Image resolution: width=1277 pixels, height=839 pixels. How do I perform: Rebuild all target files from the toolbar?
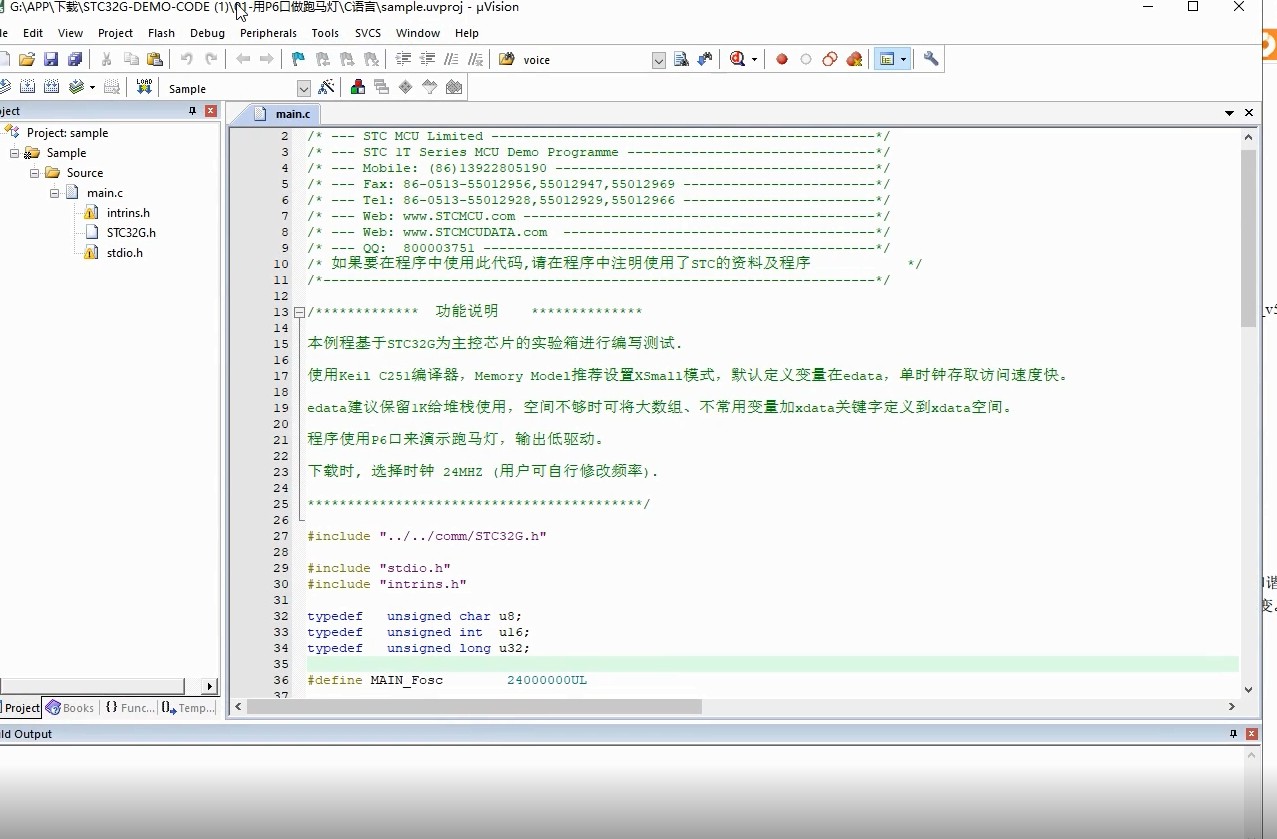pos(51,88)
